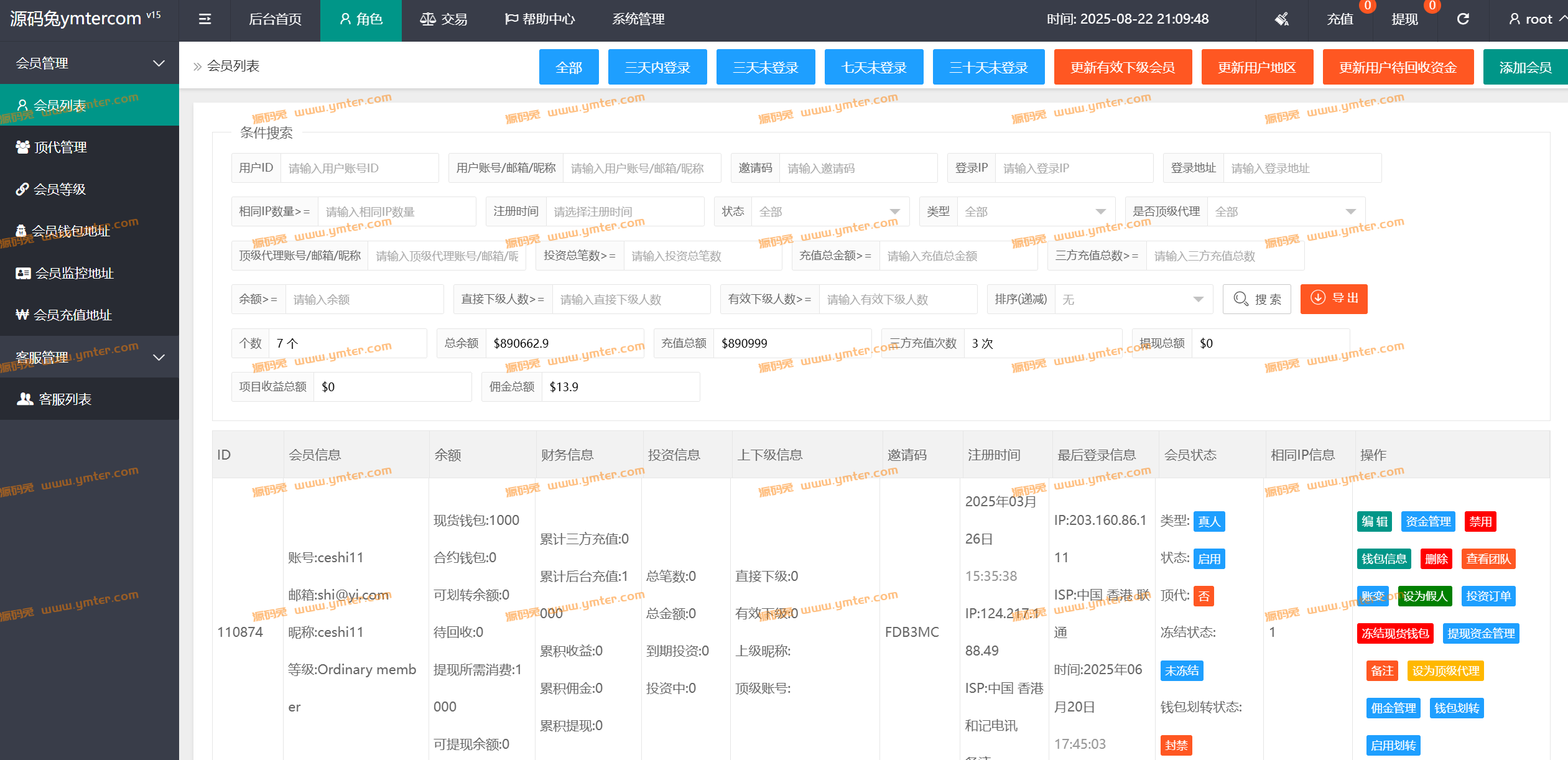Viewport: 1568px width, 760px height.
Task: Open the 排序(递减) dropdown
Action: tap(1133, 300)
